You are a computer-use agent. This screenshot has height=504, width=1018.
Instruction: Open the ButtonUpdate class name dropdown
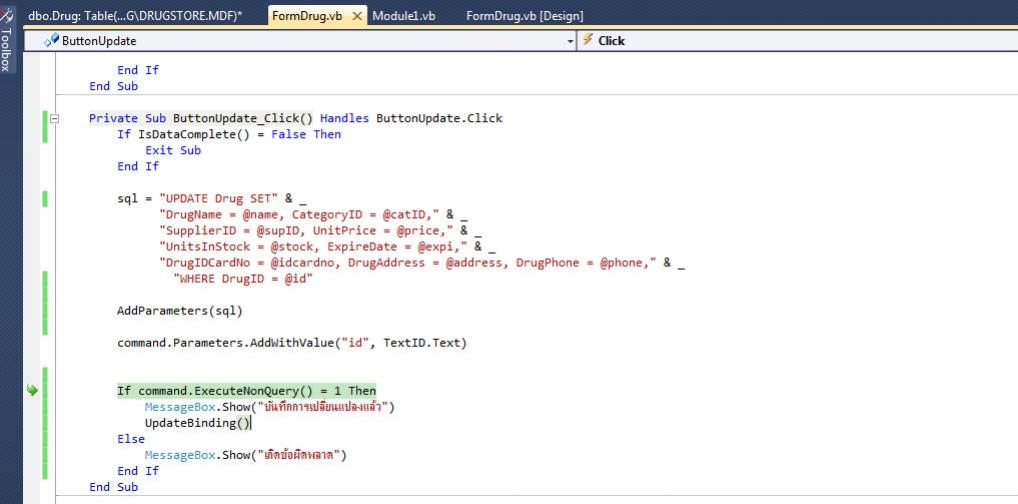(299, 41)
